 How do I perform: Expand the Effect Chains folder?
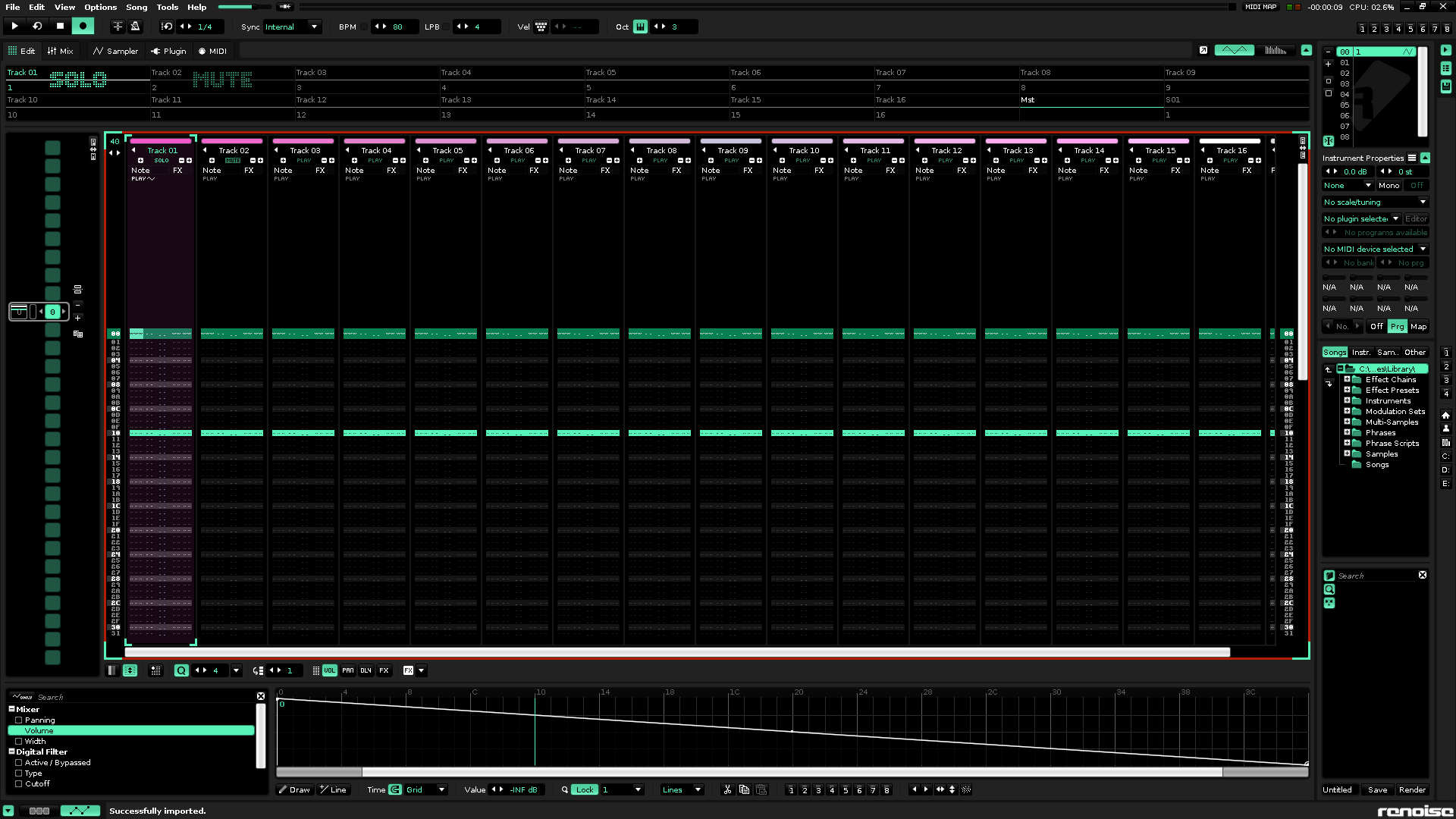(x=1347, y=379)
